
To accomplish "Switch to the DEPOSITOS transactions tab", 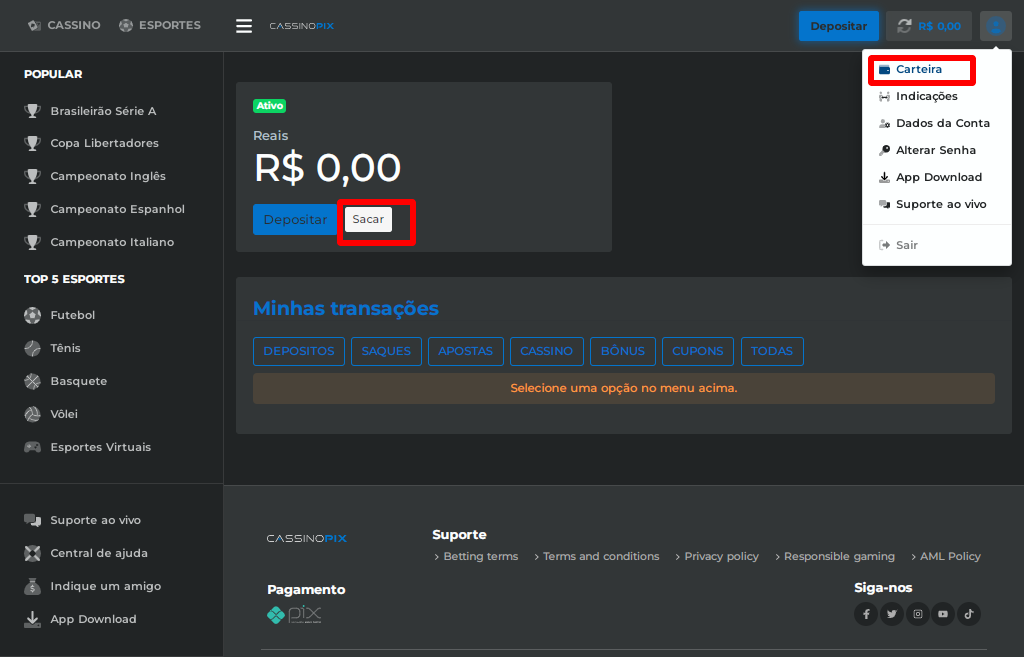I will coord(299,351).
